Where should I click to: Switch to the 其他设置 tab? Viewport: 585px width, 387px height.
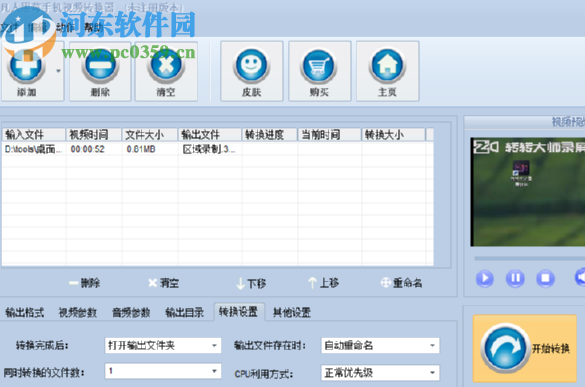[x=291, y=312]
